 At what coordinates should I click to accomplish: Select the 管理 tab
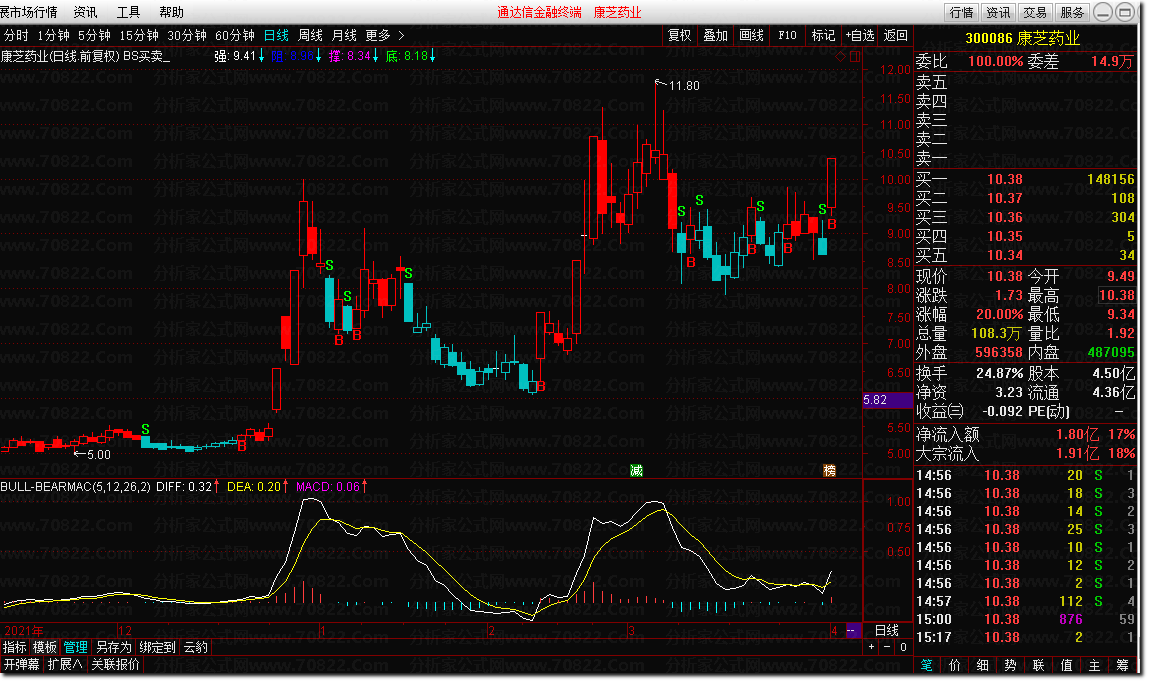pos(75,647)
